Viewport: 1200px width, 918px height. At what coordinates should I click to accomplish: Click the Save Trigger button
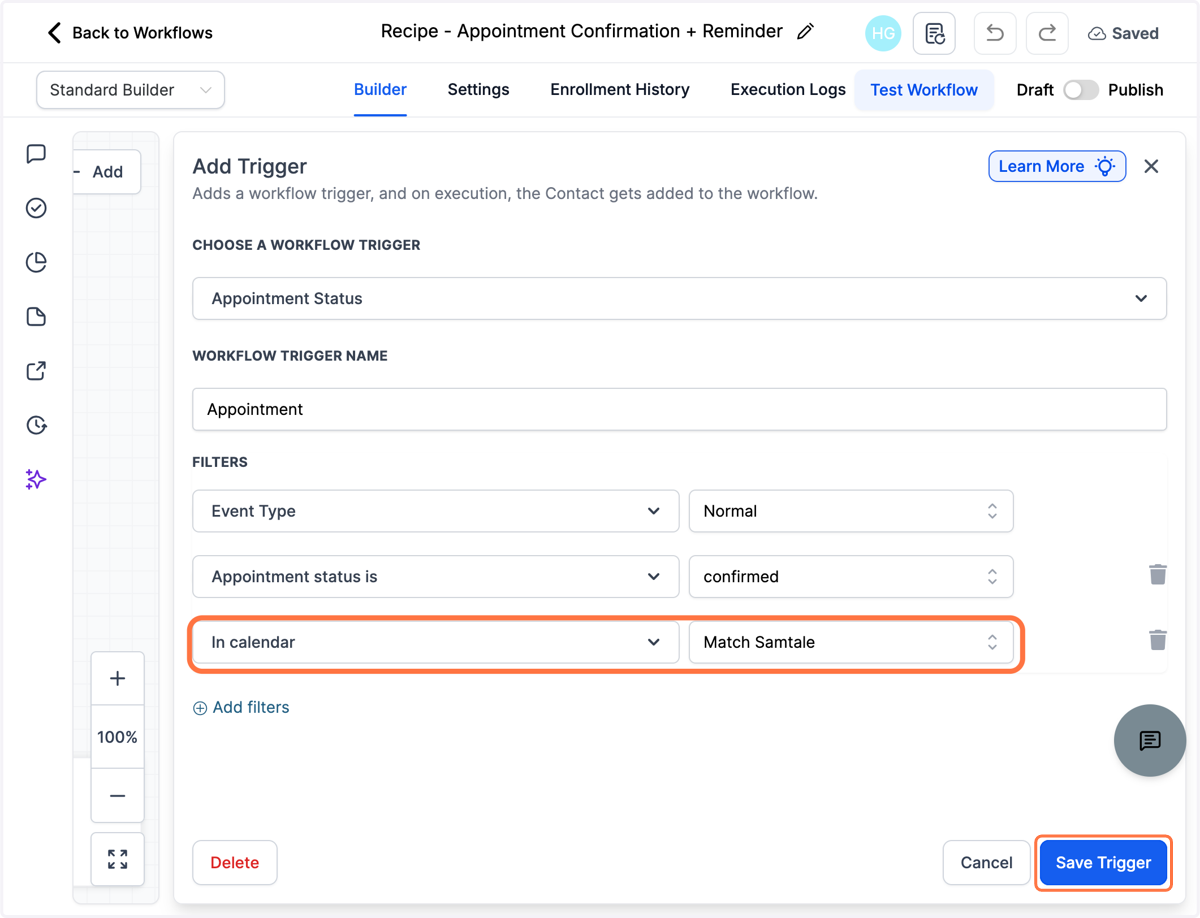click(1103, 862)
